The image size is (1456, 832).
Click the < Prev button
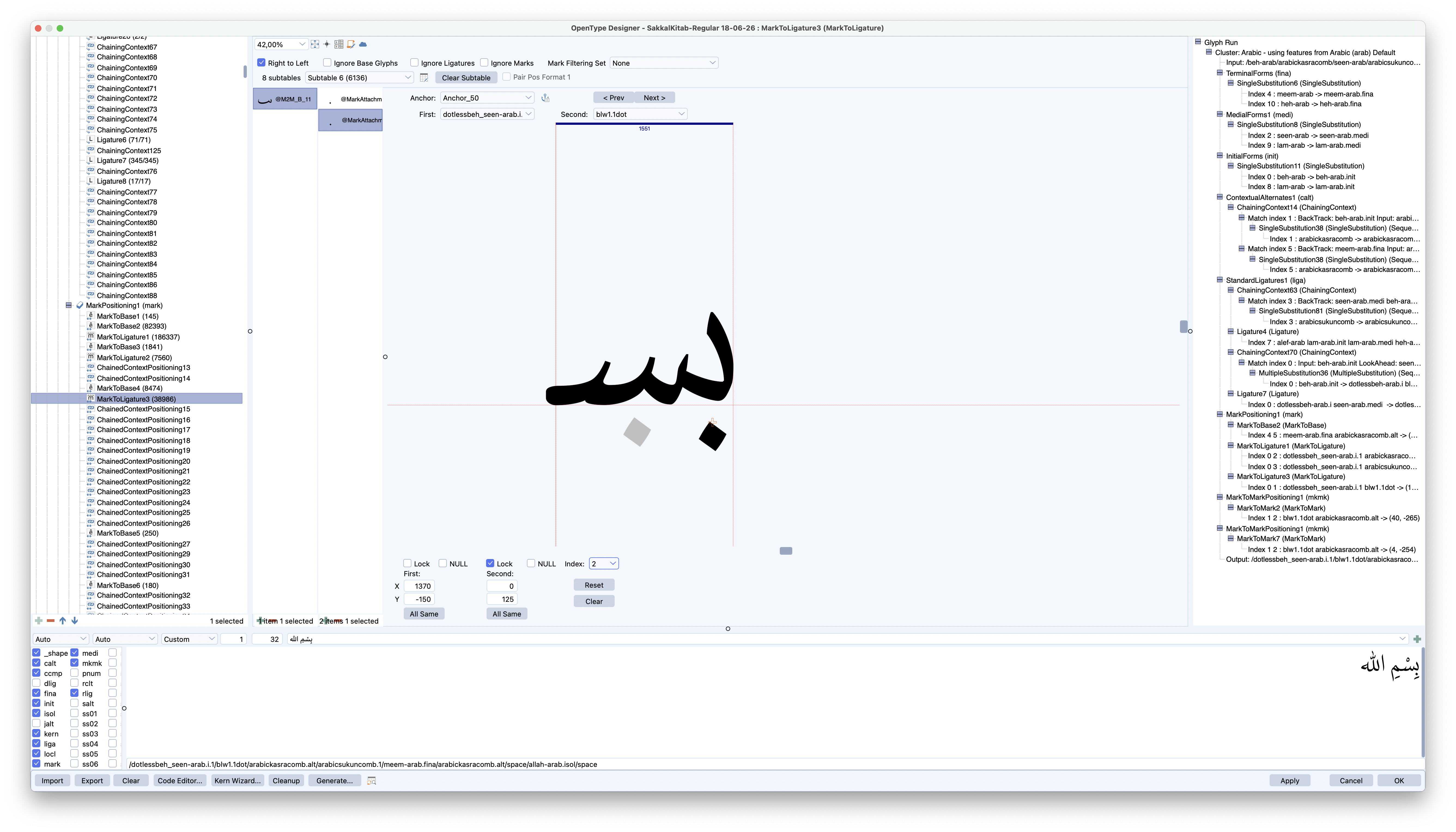click(614, 98)
